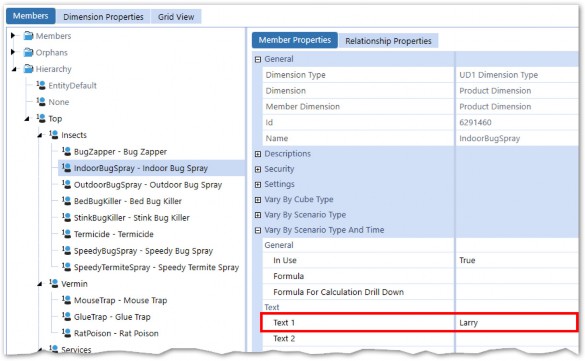Expand Vary By Cube Type section
The width and height of the screenshot is (585, 361).
(258, 200)
